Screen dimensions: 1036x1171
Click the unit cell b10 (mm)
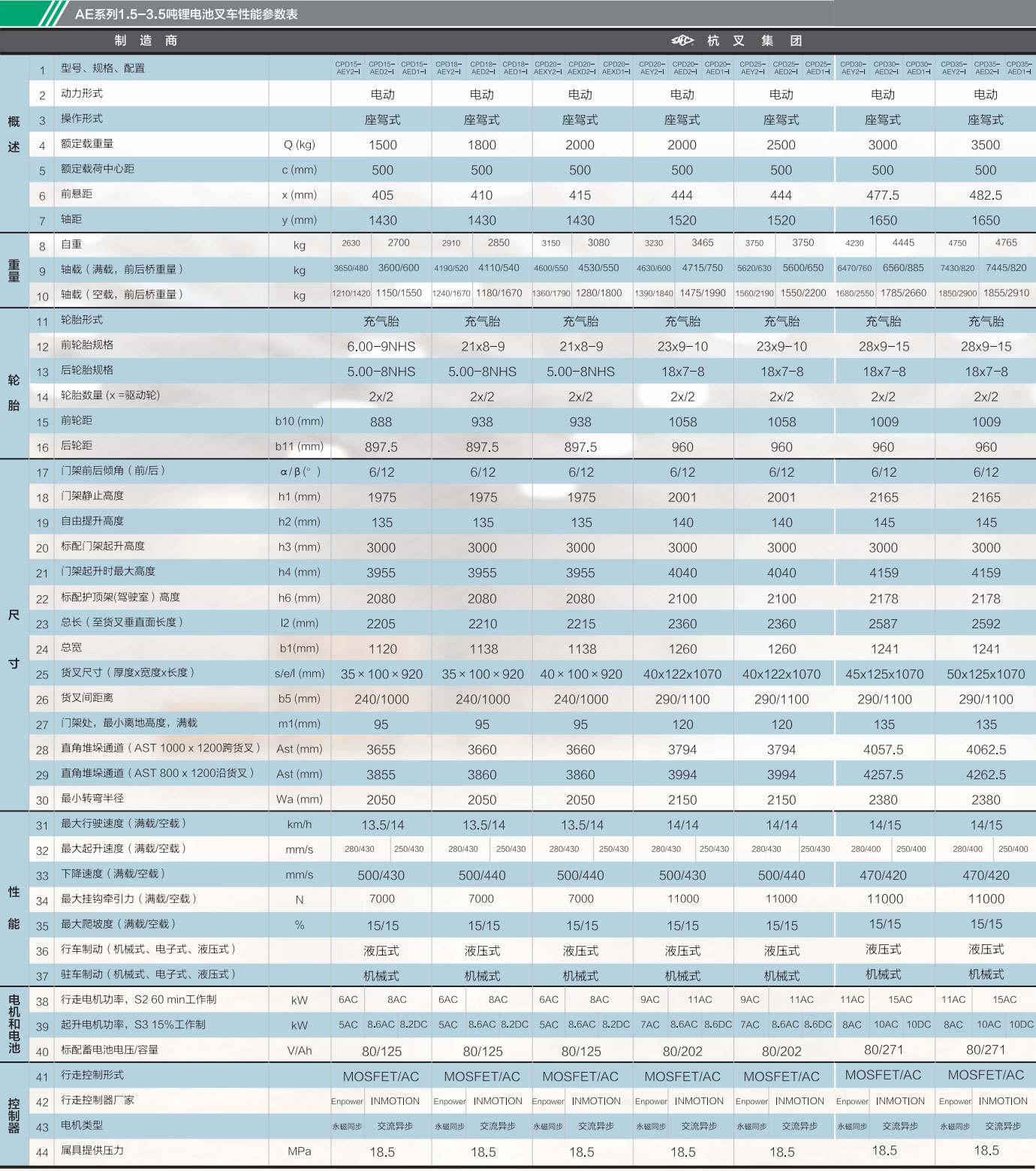[x=300, y=421]
